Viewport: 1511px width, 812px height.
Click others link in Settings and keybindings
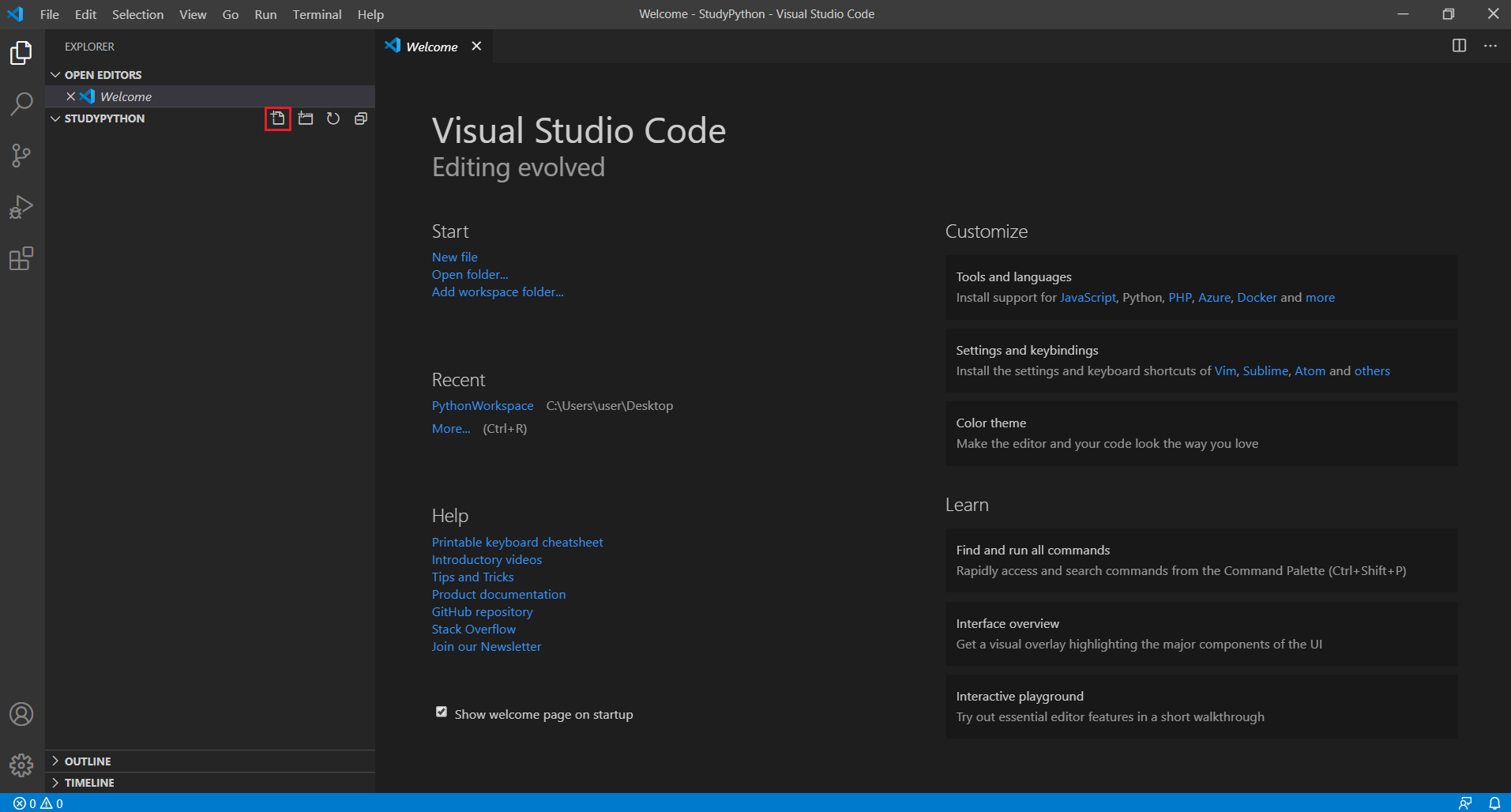point(1372,371)
